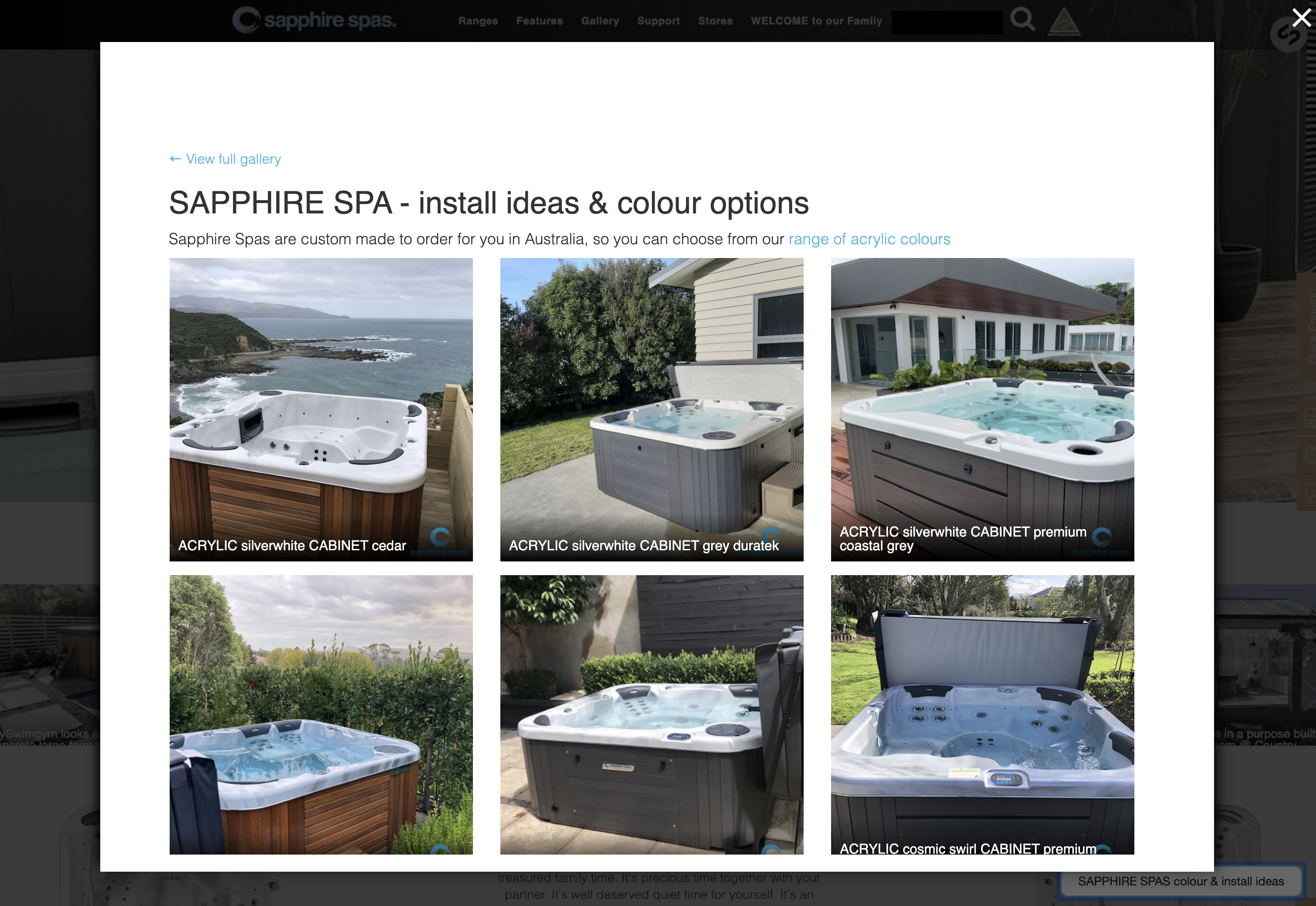Open the grey duratek cabinet photo
The height and width of the screenshot is (906, 1316).
tap(652, 409)
